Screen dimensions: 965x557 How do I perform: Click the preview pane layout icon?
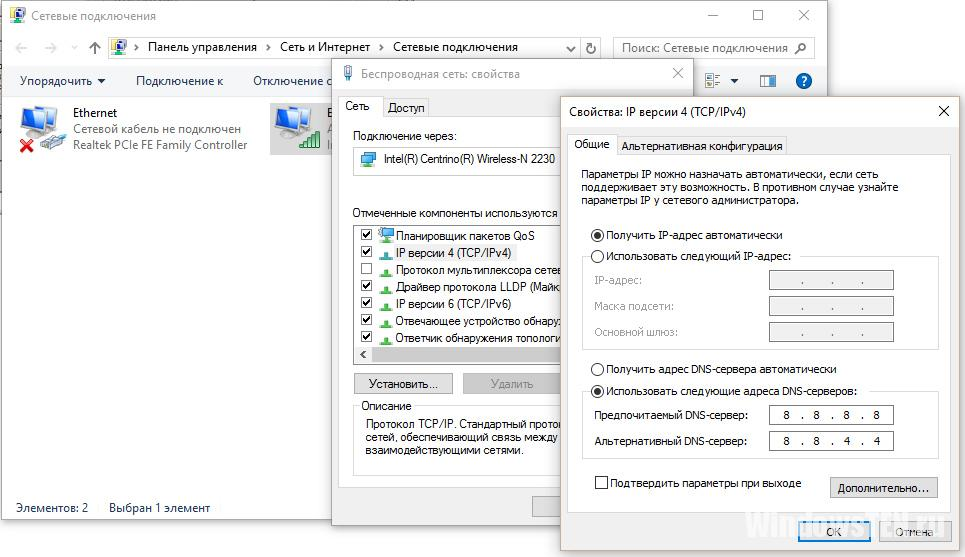(768, 81)
